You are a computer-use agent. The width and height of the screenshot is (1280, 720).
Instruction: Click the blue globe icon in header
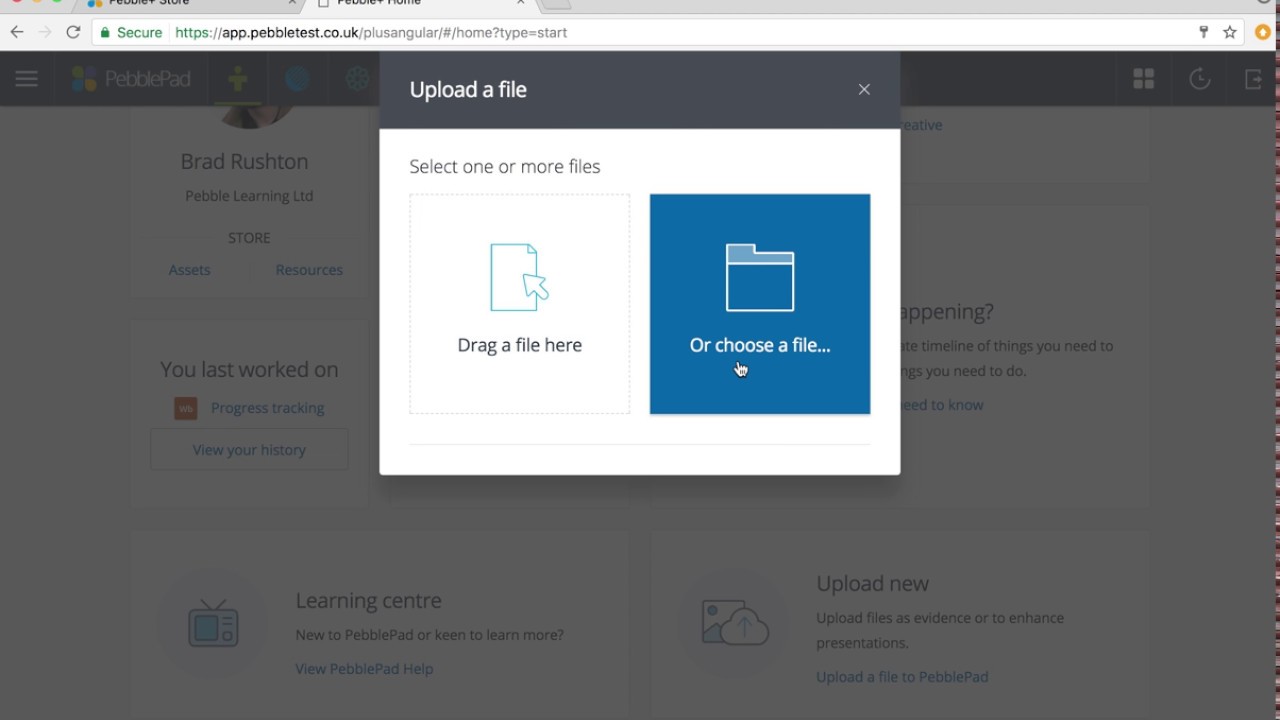(x=297, y=79)
